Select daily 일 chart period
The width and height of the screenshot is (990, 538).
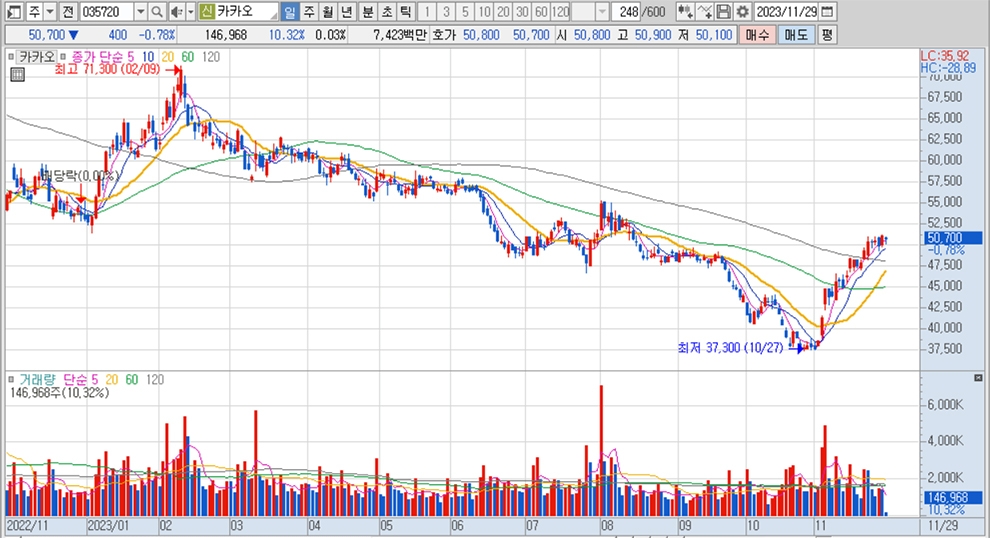click(x=290, y=11)
